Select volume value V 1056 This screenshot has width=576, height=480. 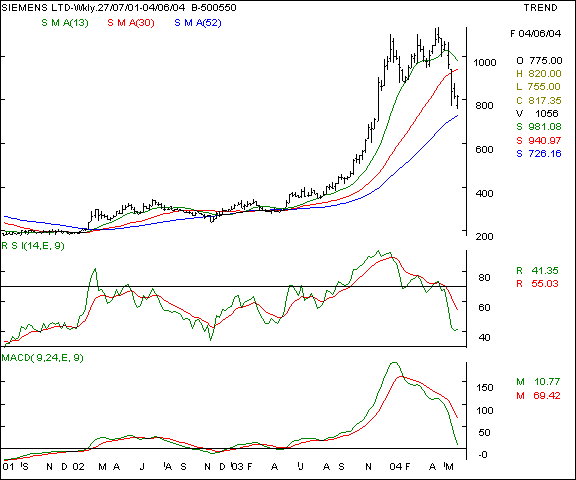click(537, 113)
